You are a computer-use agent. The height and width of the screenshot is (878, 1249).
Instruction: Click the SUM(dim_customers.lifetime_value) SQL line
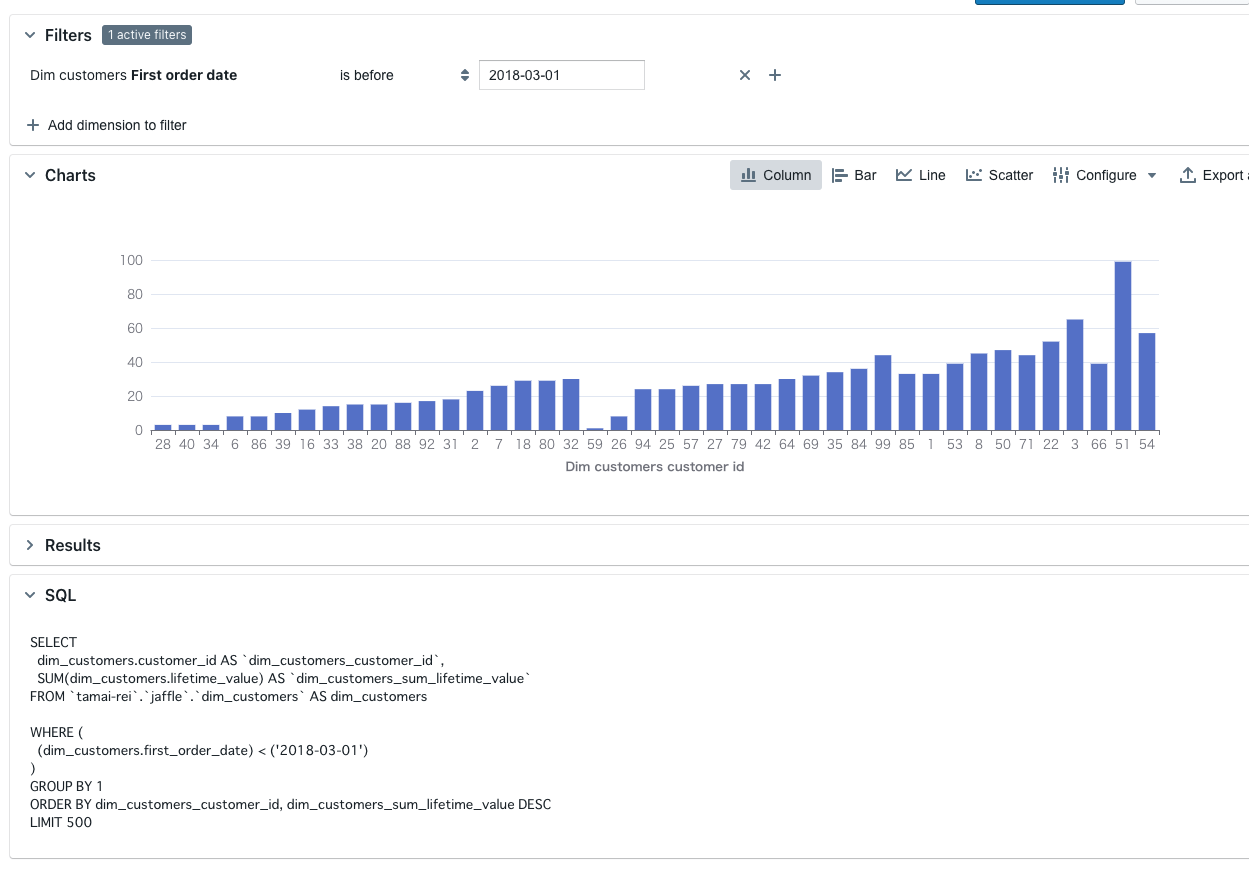pos(283,678)
